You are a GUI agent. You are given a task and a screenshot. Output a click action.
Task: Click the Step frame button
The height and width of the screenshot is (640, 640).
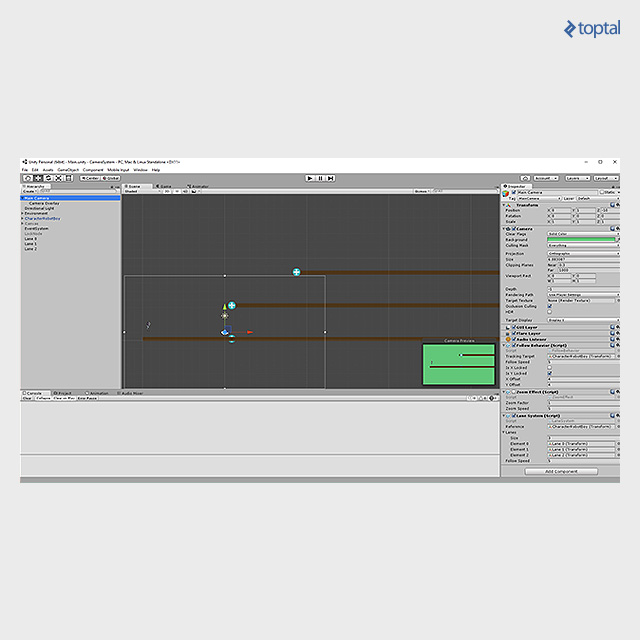[x=328, y=178]
